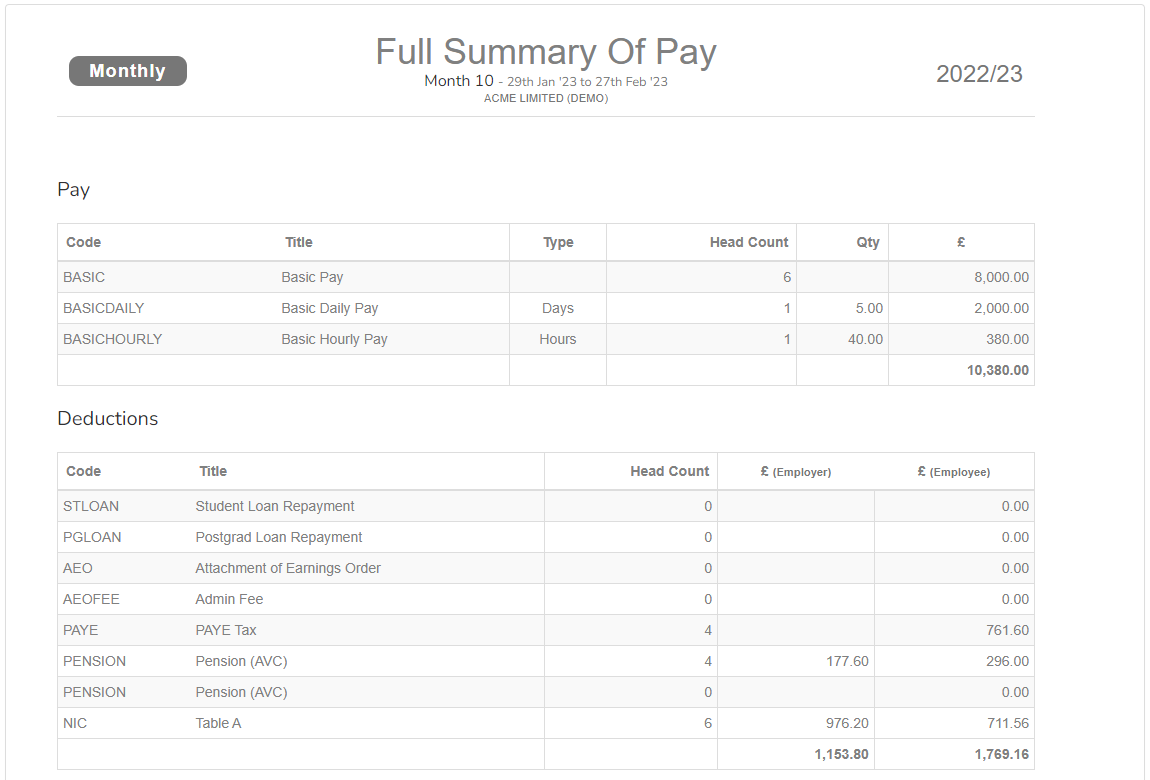The width and height of the screenshot is (1150, 780).
Task: Click the ACME LIMITED (DEMO) company name
Action: [545, 98]
